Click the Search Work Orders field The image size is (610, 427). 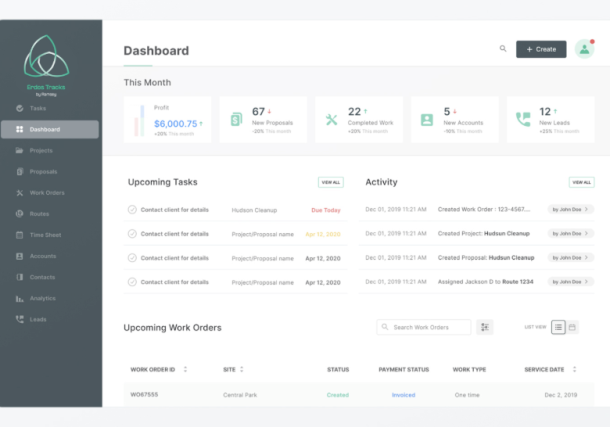(425, 327)
